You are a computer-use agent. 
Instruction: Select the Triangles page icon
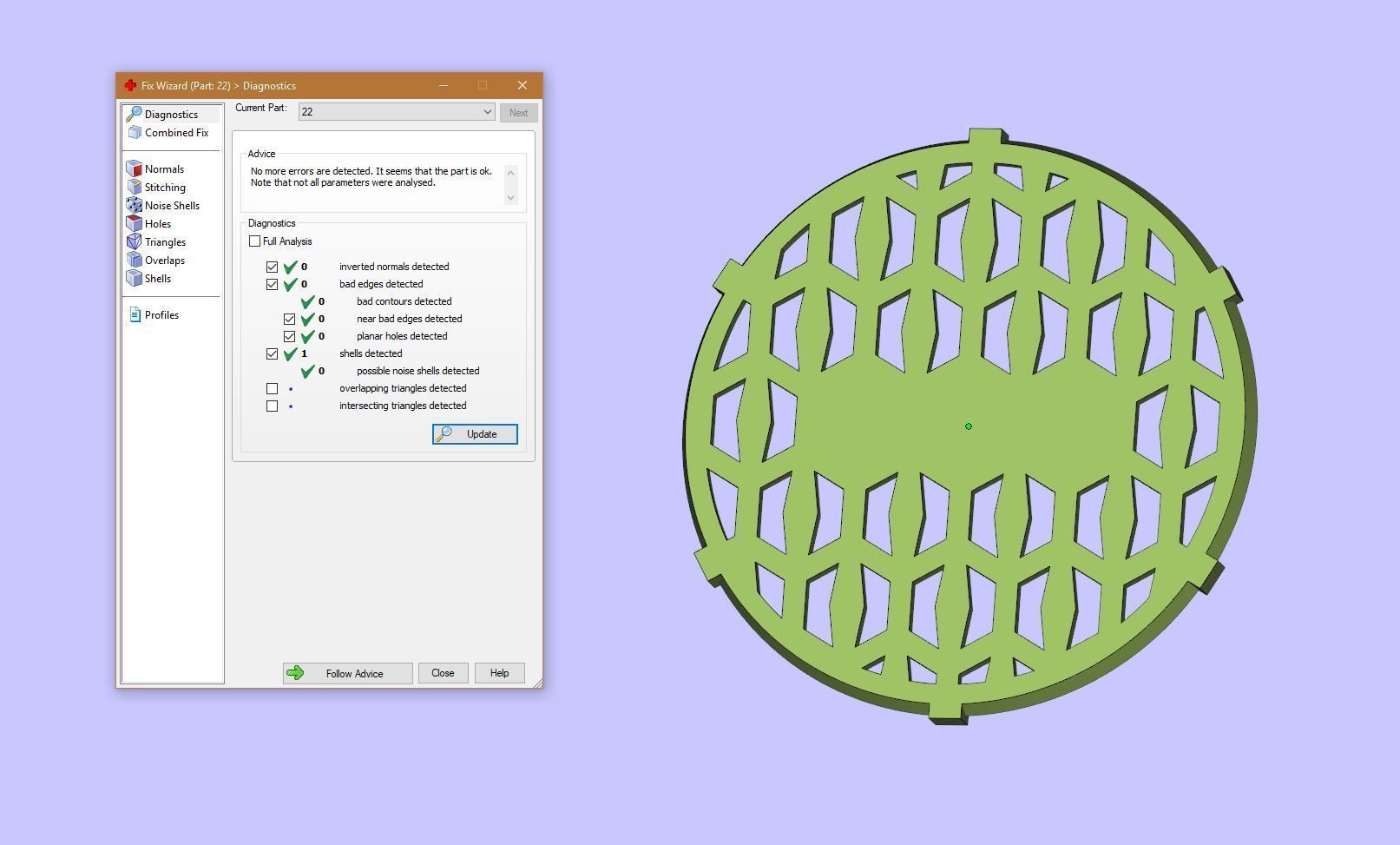(x=134, y=242)
